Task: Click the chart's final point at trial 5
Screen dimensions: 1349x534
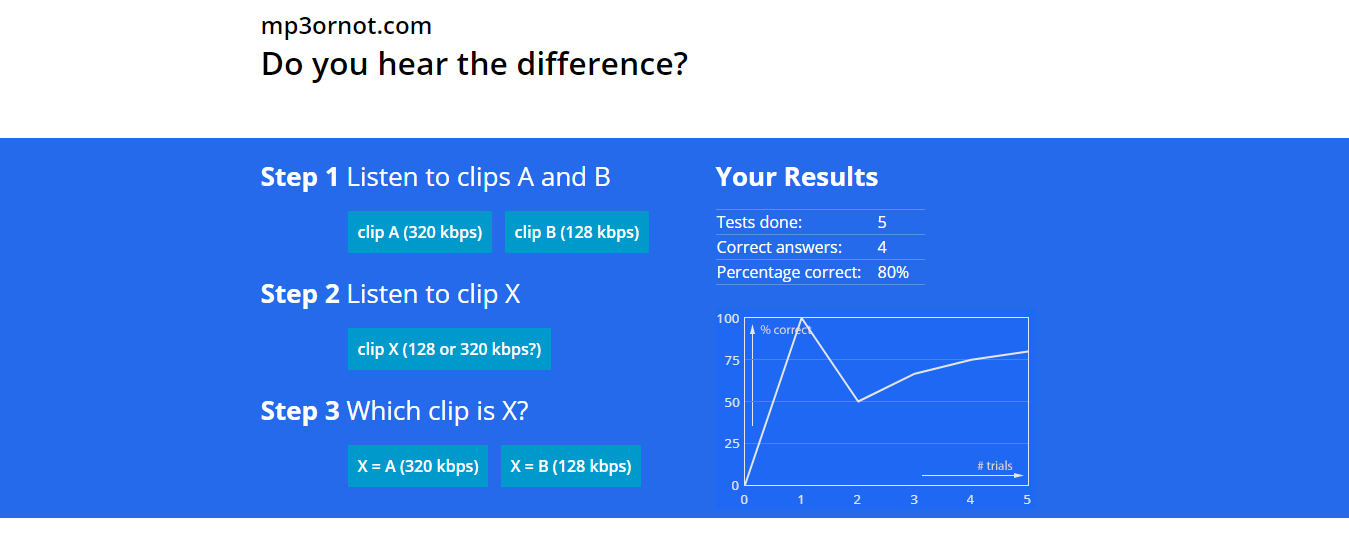Action: point(1027,351)
